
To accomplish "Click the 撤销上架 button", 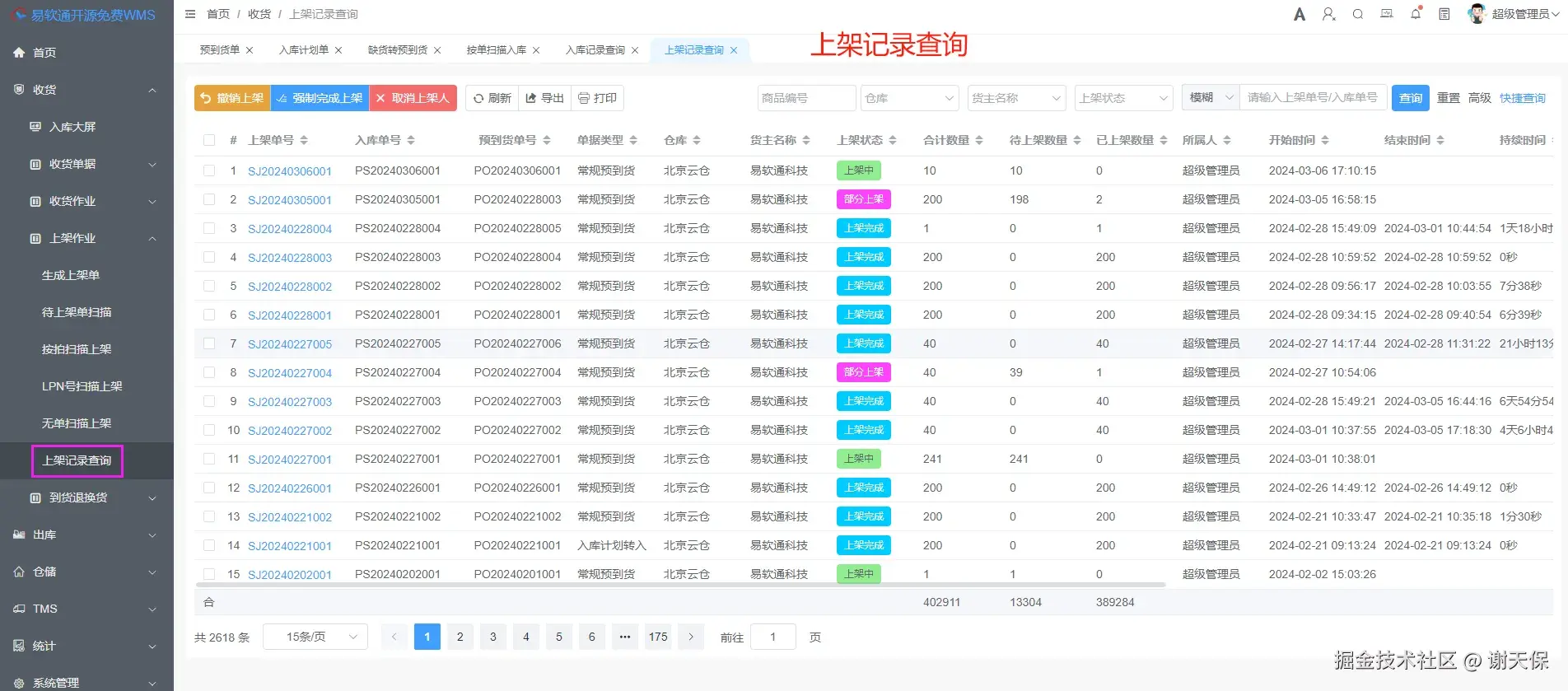I will (x=232, y=98).
